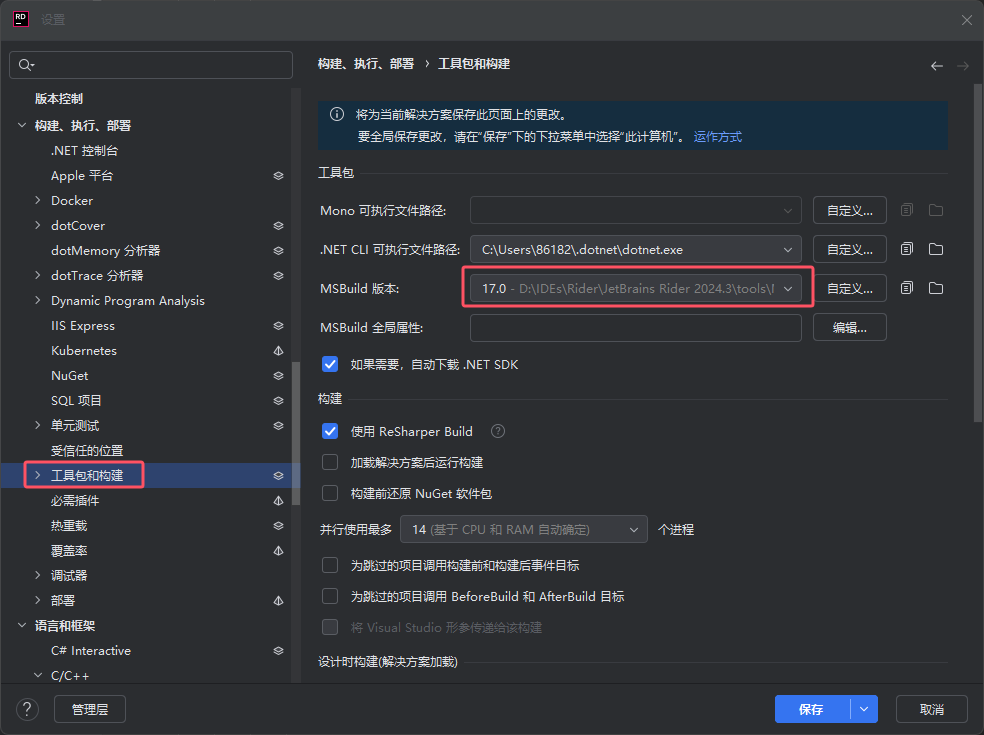Image resolution: width=984 pixels, height=735 pixels.
Task: Click the info icon in the banner
Action: (x=337, y=114)
